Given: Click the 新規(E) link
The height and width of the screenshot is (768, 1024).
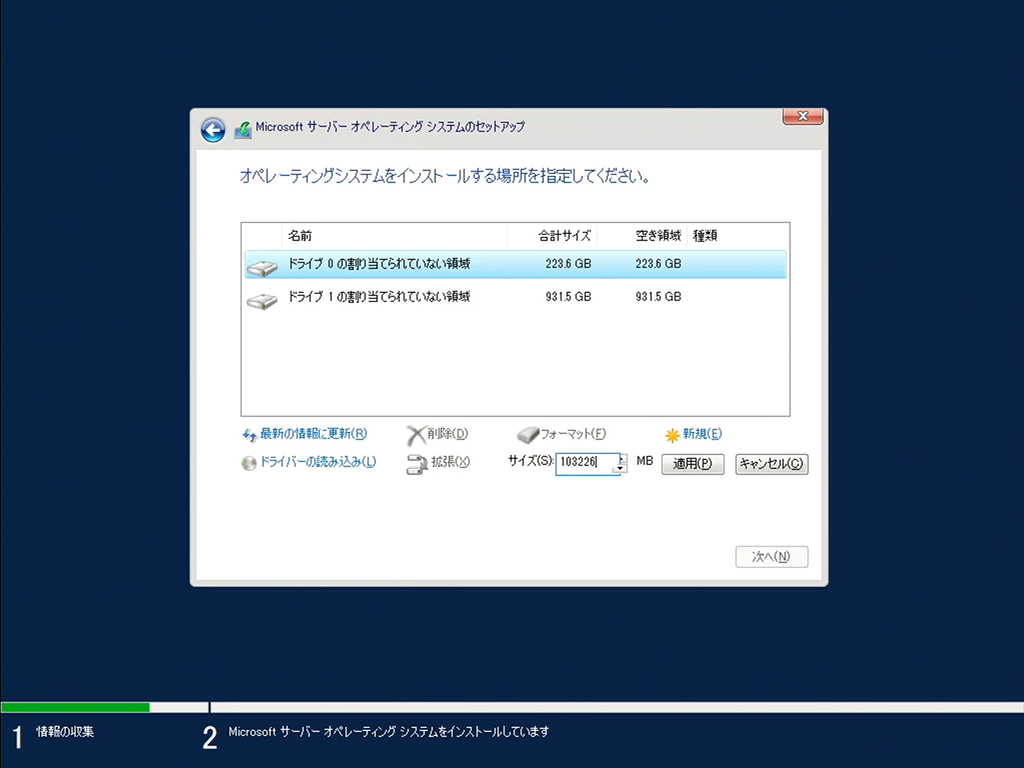Looking at the screenshot, I should (x=703, y=434).
